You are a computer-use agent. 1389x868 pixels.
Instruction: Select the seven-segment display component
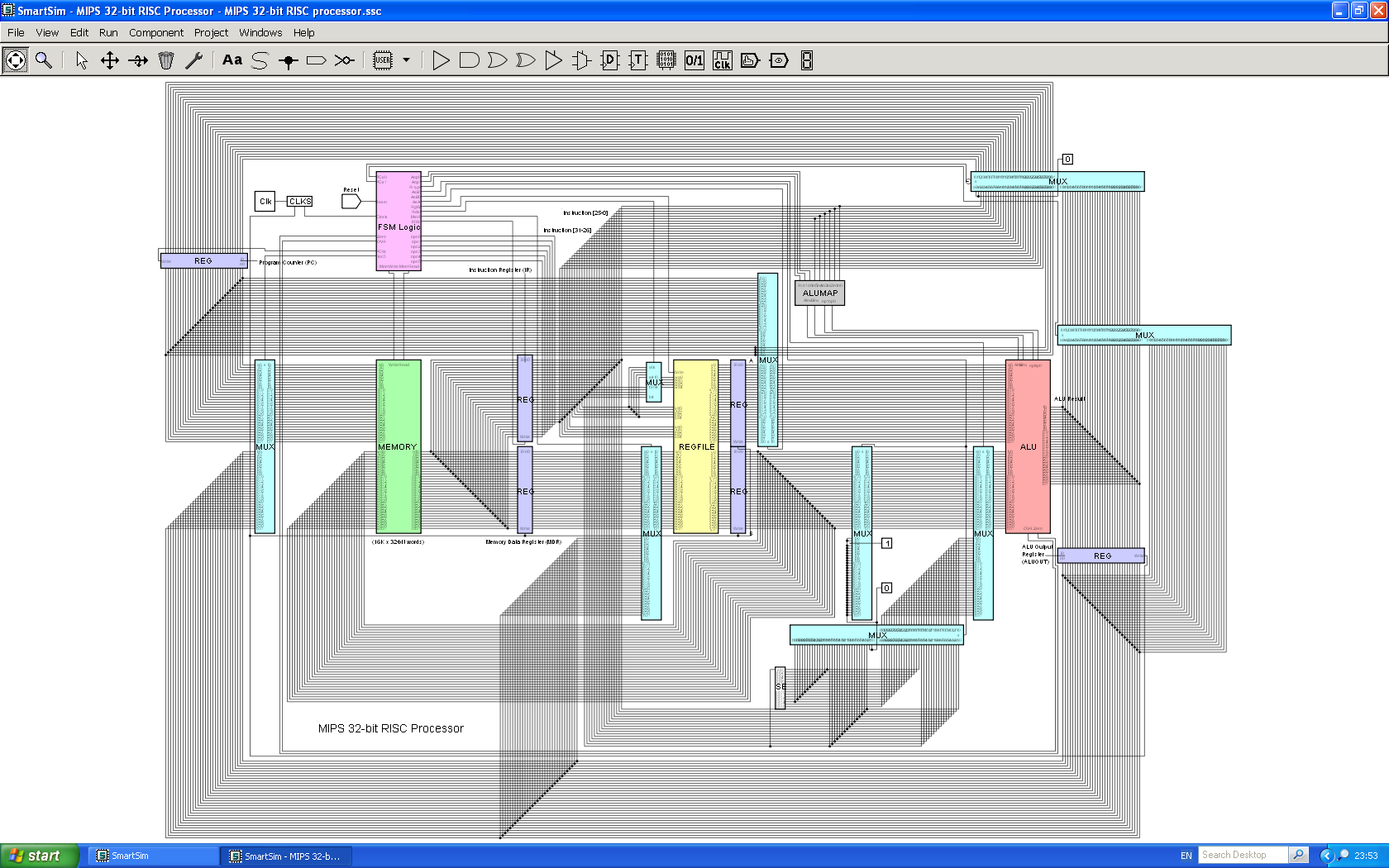[807, 60]
